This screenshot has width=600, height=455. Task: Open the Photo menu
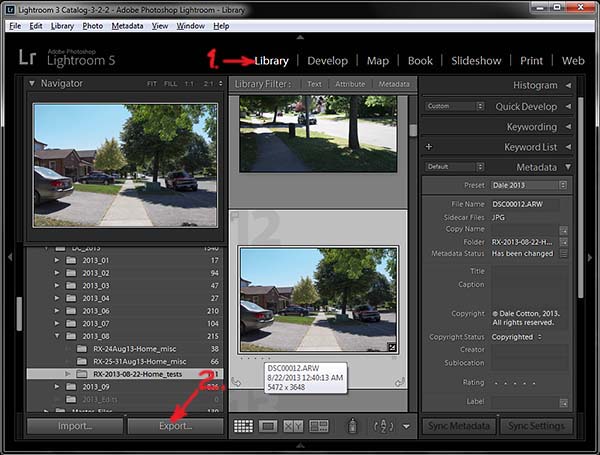(93, 26)
